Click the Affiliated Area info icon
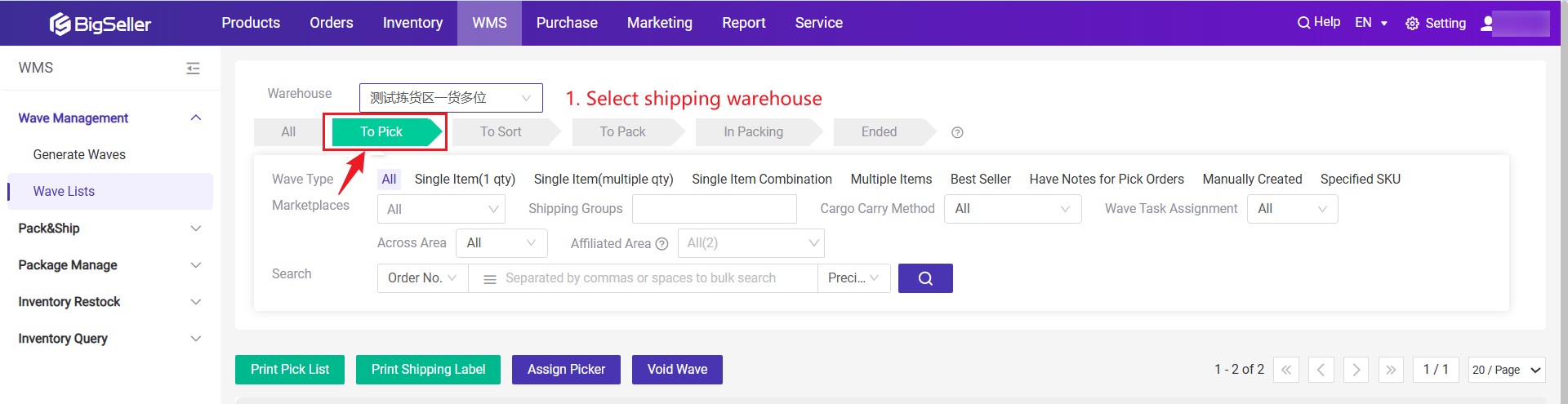This screenshot has height=404, width=1568. point(661,244)
